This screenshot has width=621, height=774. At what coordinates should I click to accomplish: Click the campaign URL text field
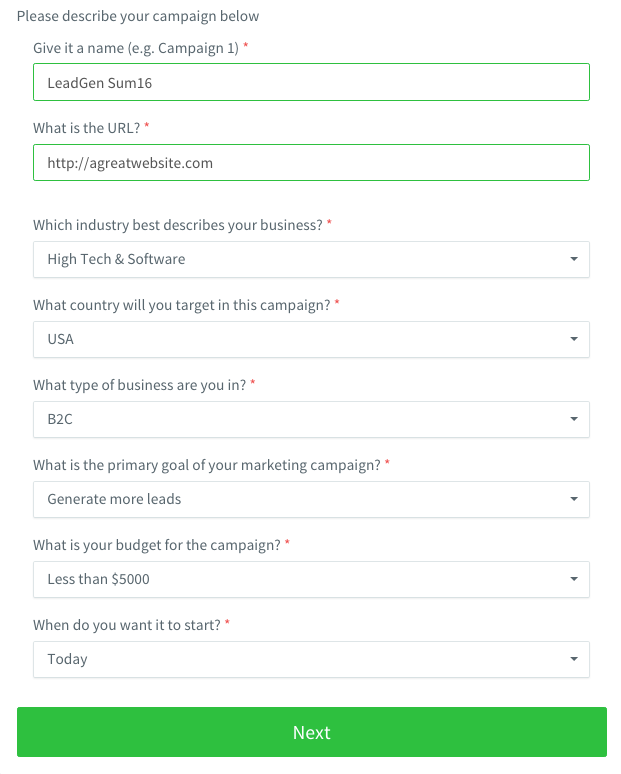311,163
